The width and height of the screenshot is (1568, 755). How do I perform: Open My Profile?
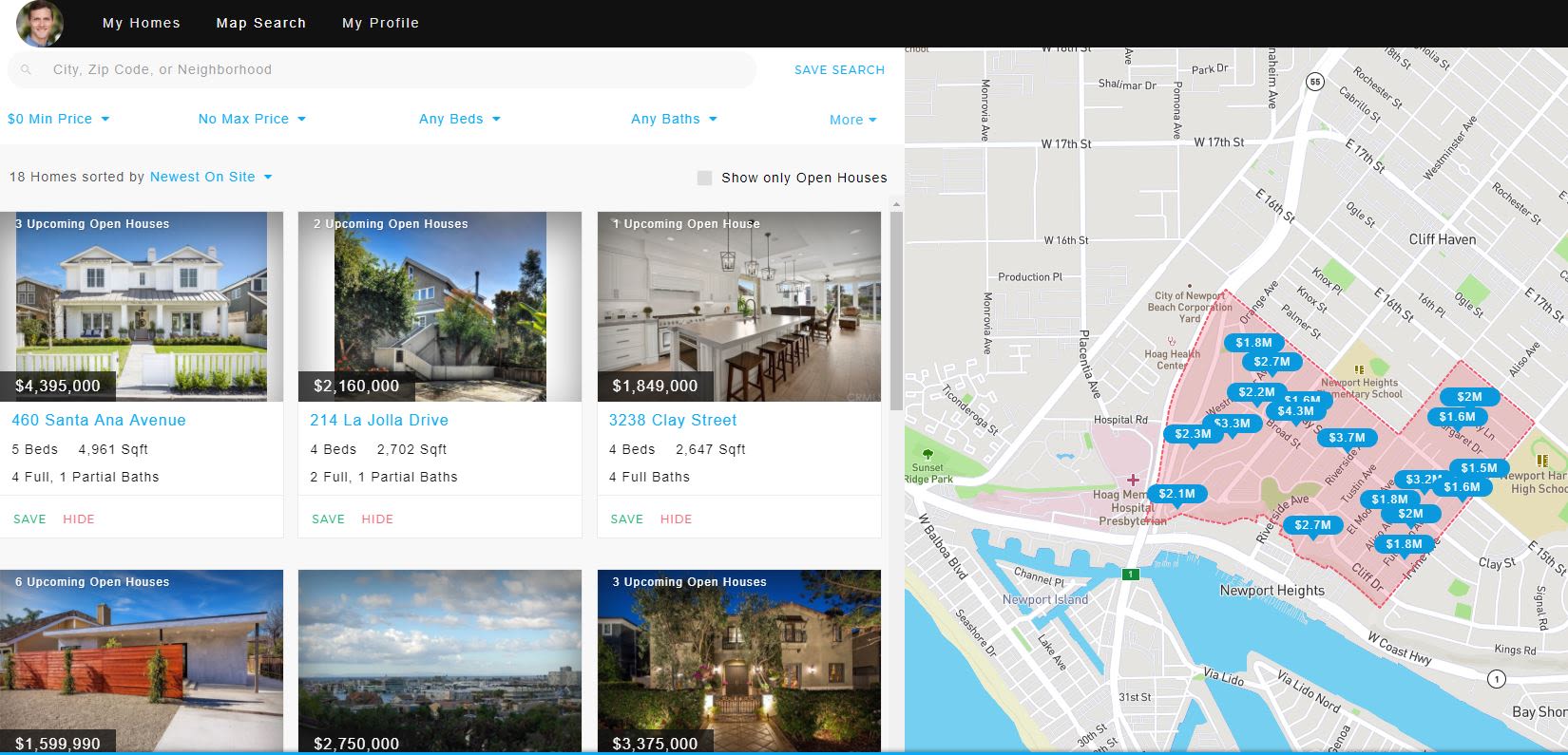(x=381, y=23)
